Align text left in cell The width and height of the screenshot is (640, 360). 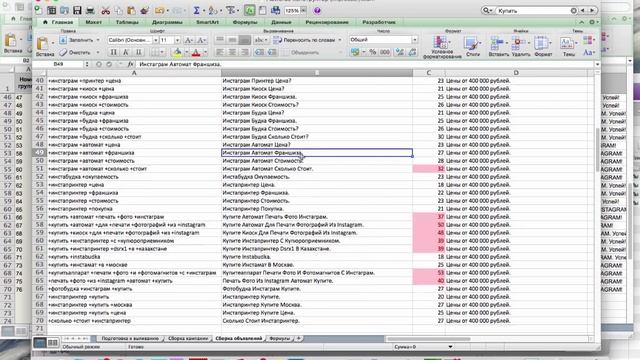pos(220,52)
